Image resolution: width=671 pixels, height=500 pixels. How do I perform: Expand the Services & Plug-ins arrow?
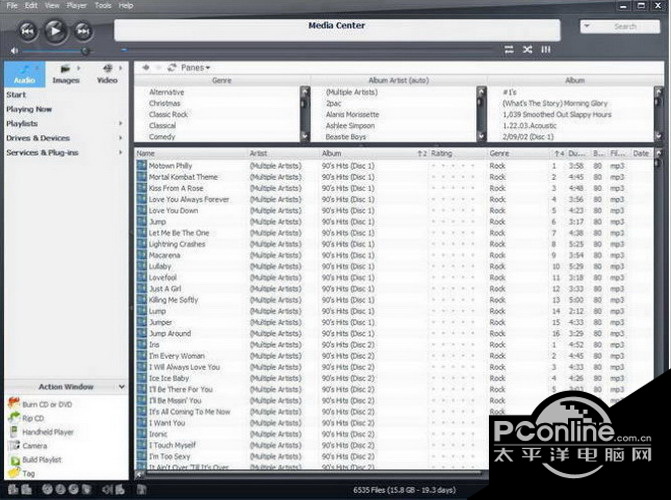click(121, 152)
